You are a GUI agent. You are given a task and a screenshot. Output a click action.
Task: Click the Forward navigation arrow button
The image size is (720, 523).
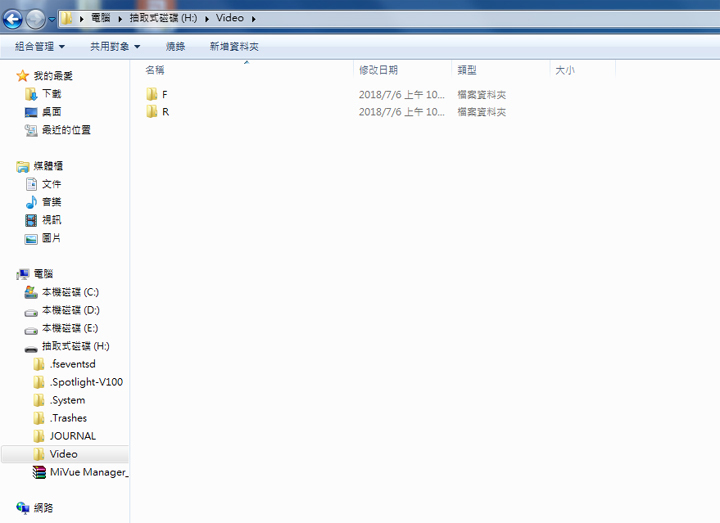point(35,19)
